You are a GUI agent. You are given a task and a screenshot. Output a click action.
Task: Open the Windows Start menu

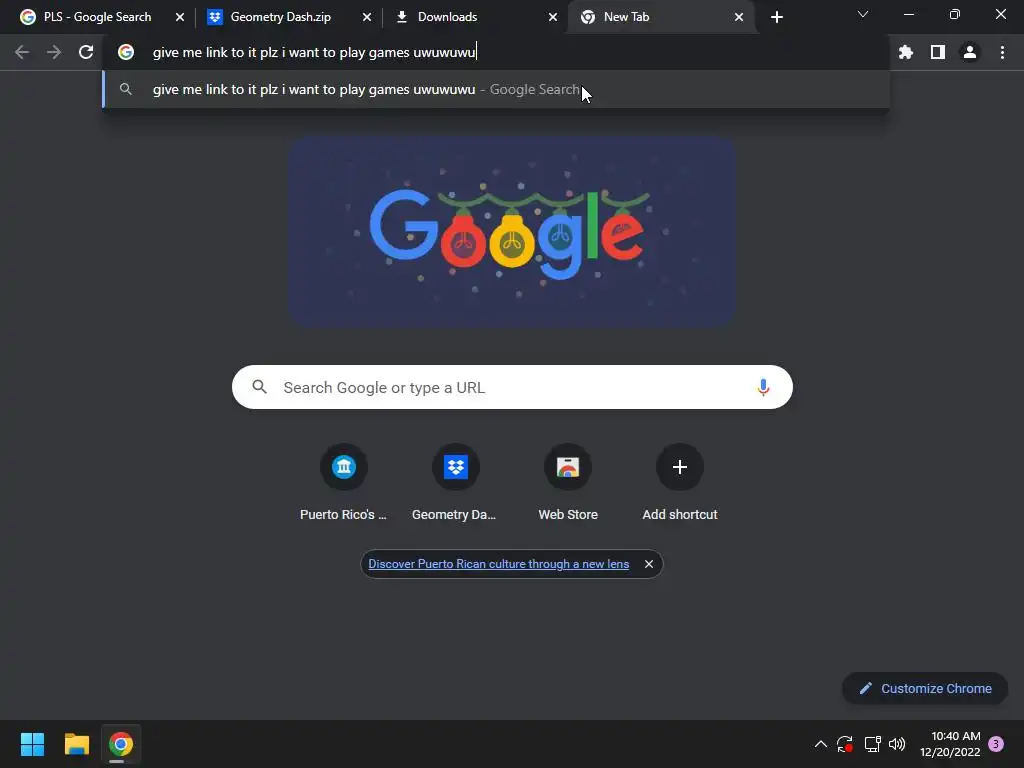32,744
